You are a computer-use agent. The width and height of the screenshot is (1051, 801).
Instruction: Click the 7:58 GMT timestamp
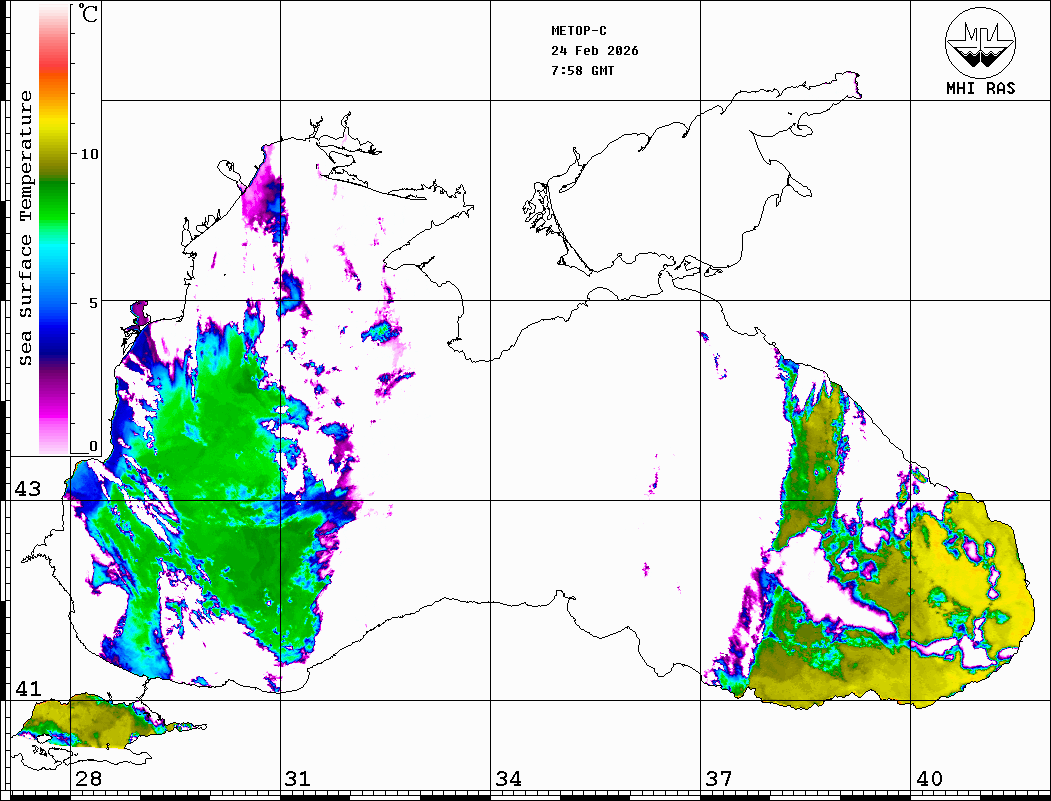click(x=583, y=70)
